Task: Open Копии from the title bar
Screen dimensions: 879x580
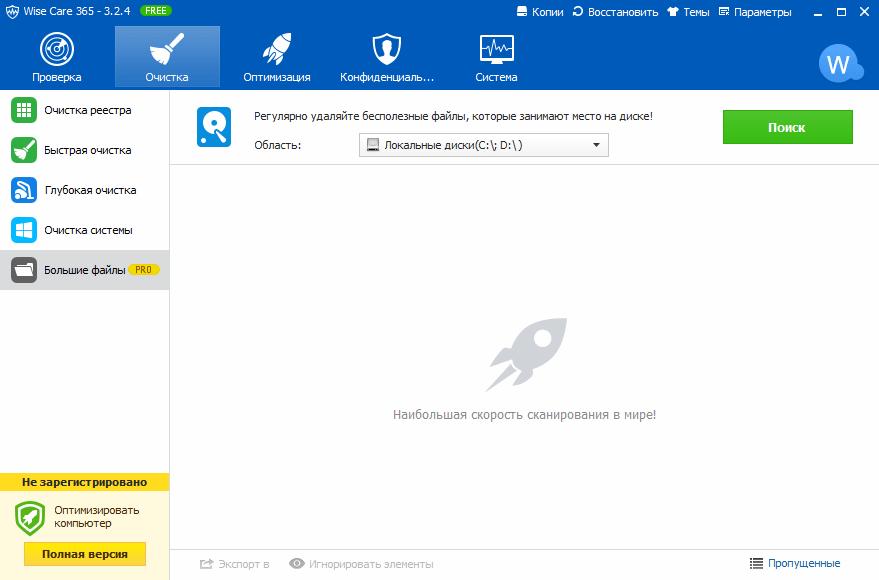Action: (548, 12)
